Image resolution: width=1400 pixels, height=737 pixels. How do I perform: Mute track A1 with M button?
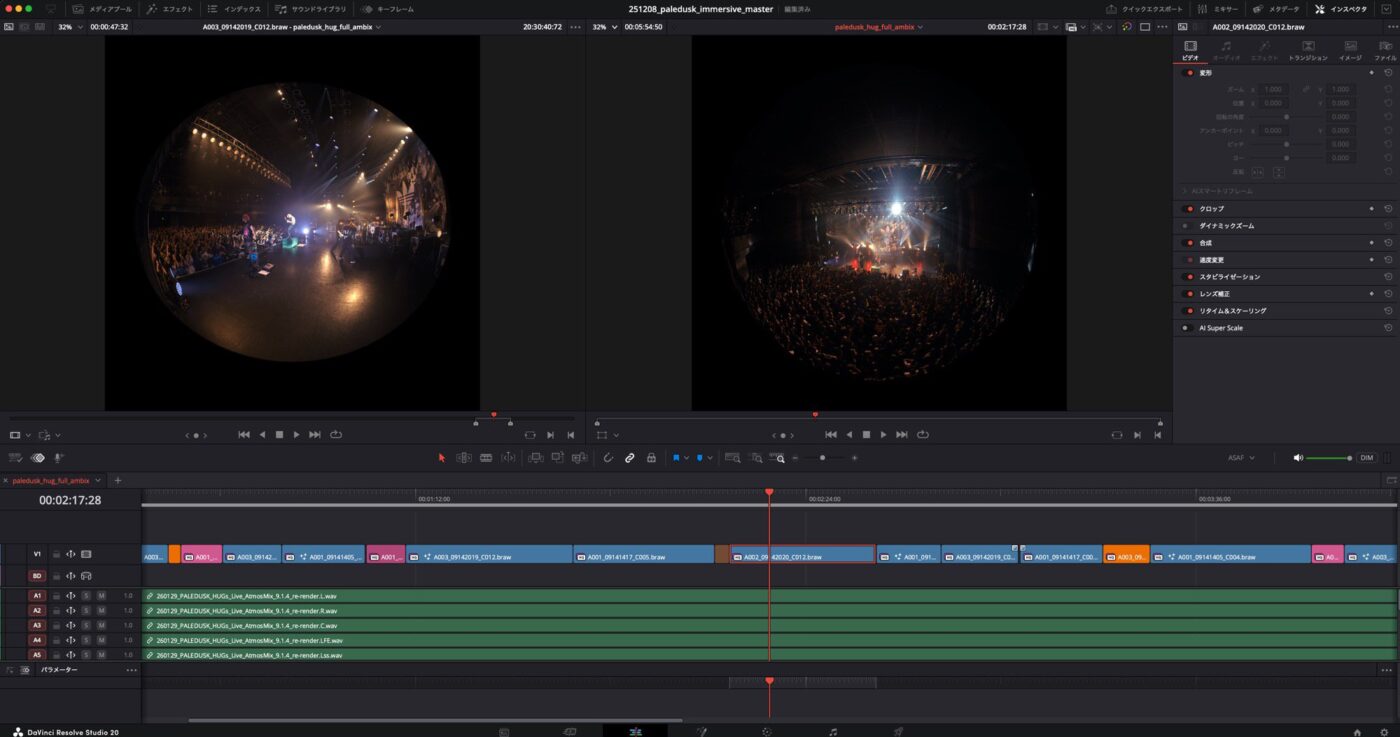coord(101,596)
